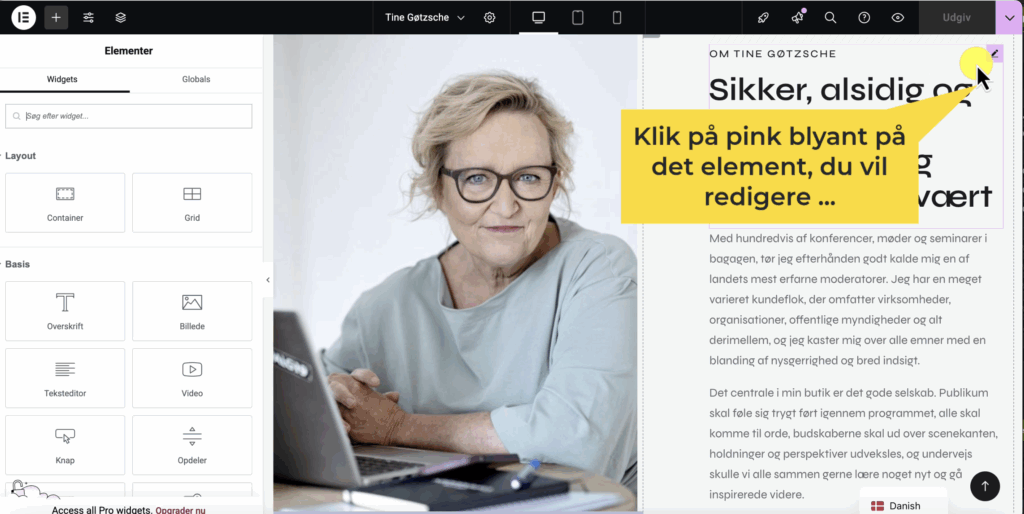
Task: Switch to tablet device view
Action: [578, 18]
